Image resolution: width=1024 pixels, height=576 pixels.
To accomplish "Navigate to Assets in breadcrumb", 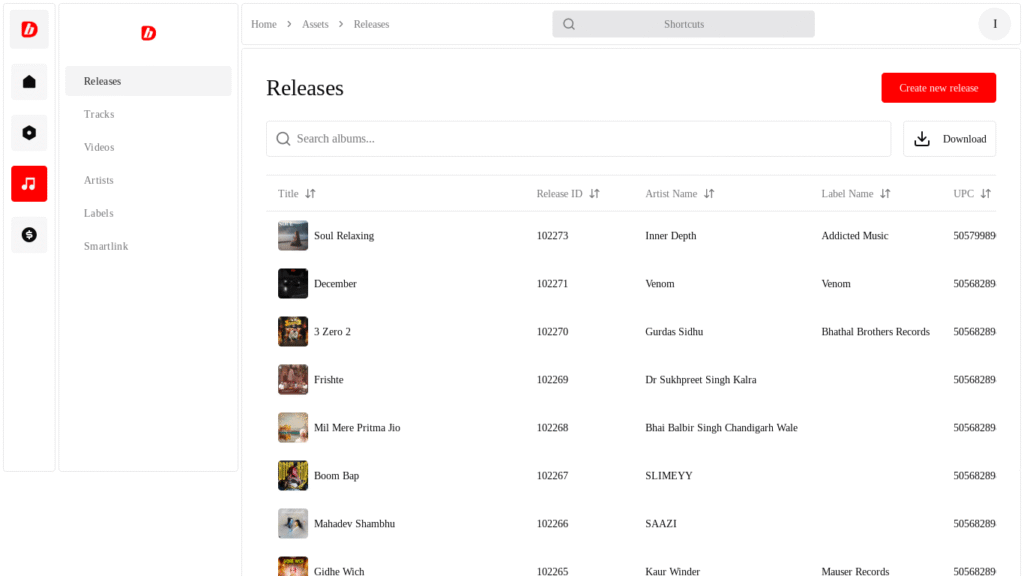I will click(315, 24).
